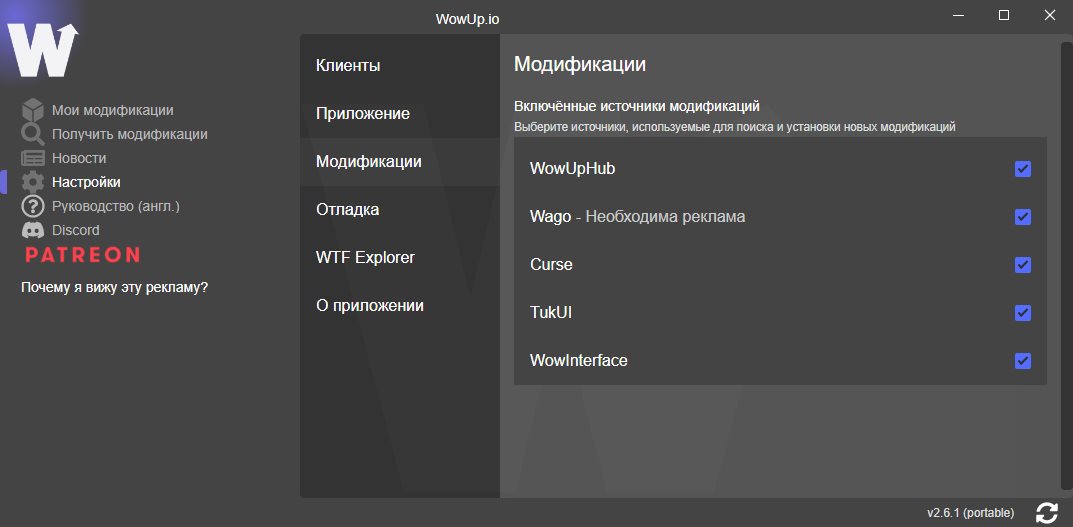Toggle the Wago source checkbox

1022,217
